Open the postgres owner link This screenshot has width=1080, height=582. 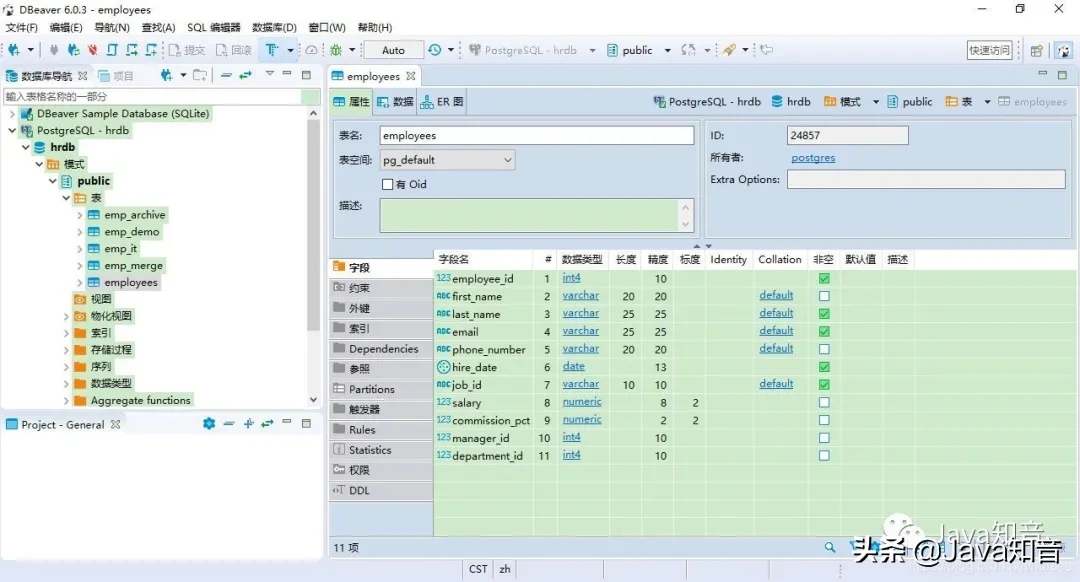coord(813,158)
